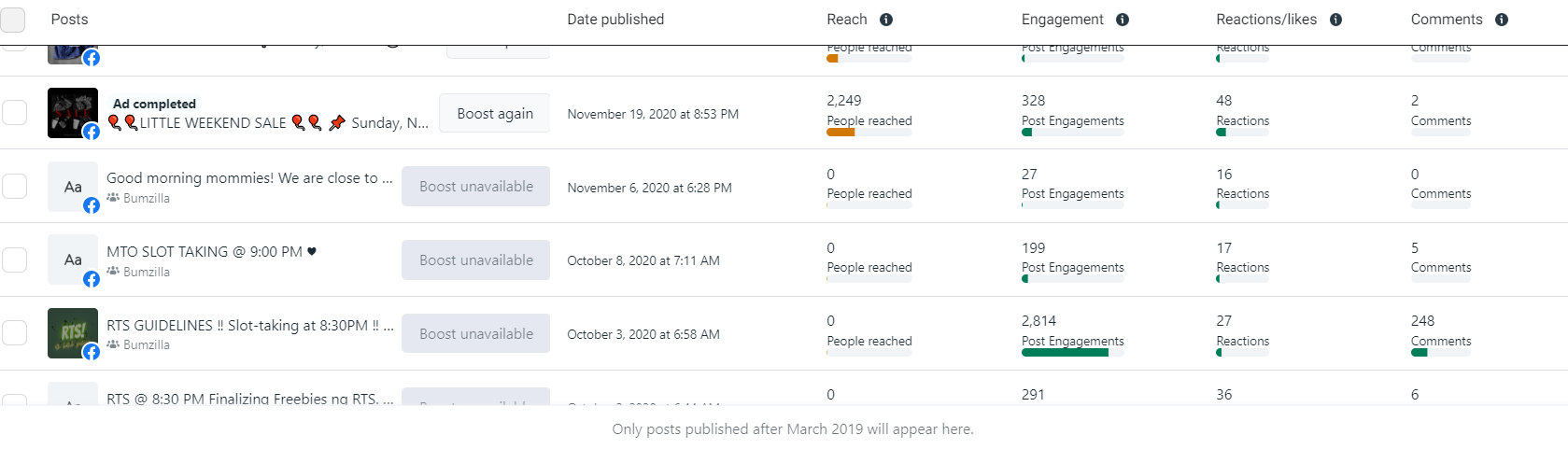Tick the MTO Slot Taking post checkbox
The height and width of the screenshot is (449, 1568).
(14, 260)
